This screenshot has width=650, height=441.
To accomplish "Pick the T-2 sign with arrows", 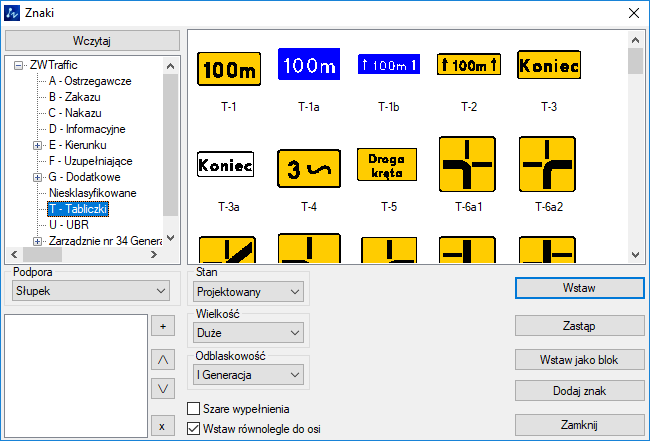I will [x=469, y=65].
